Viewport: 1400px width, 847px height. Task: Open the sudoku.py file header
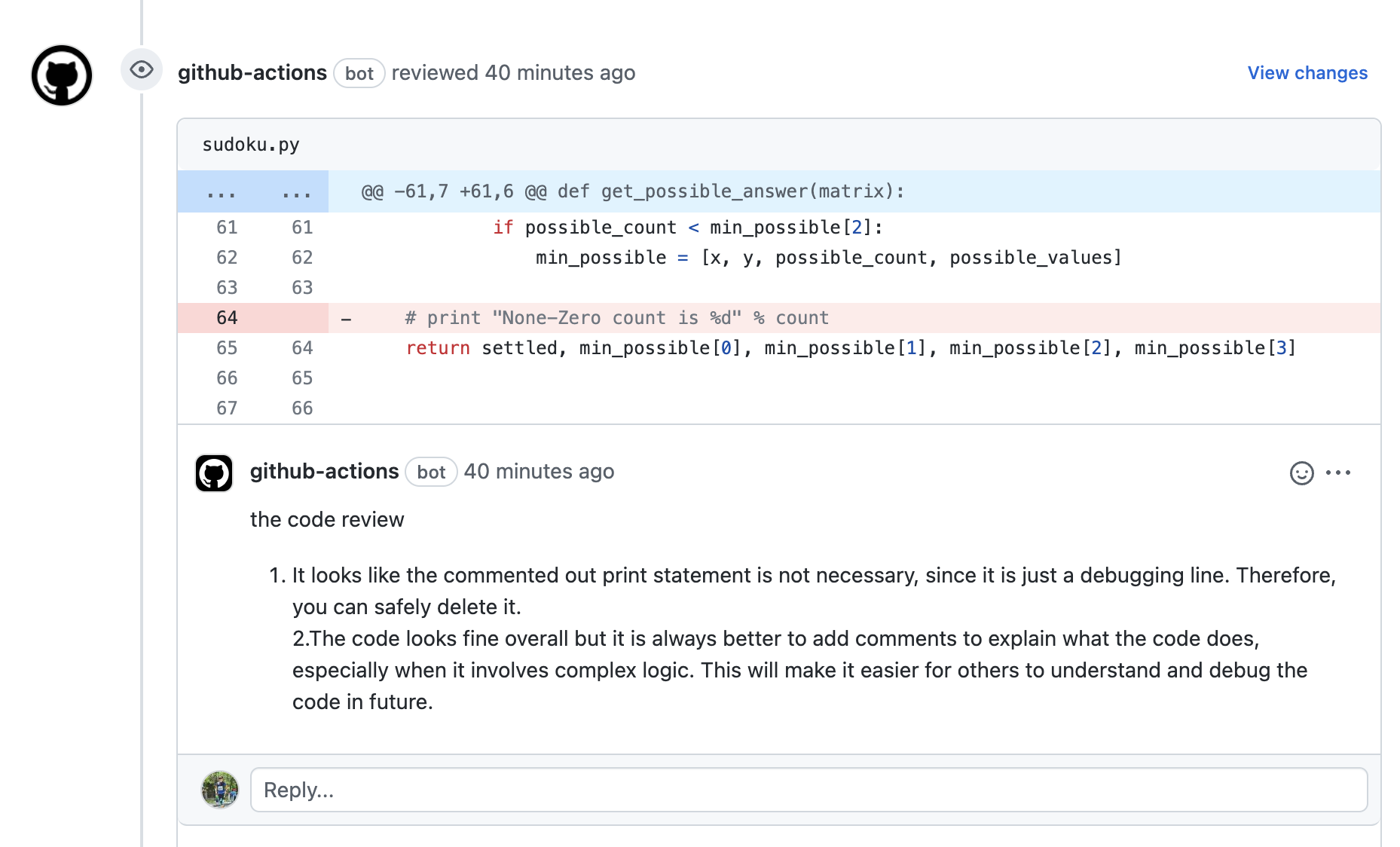[x=251, y=145]
